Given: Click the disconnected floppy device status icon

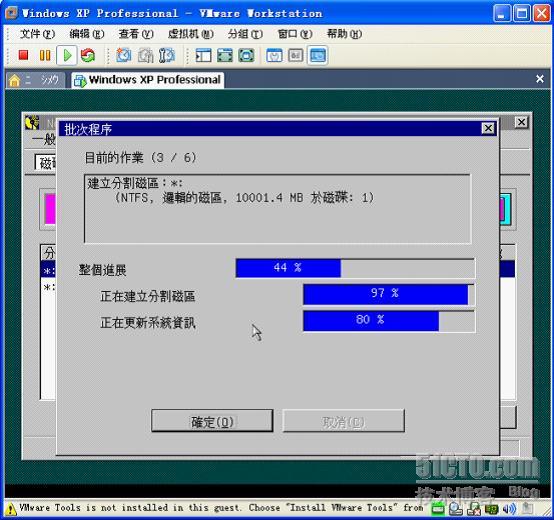Looking at the screenshot, I should (473, 509).
